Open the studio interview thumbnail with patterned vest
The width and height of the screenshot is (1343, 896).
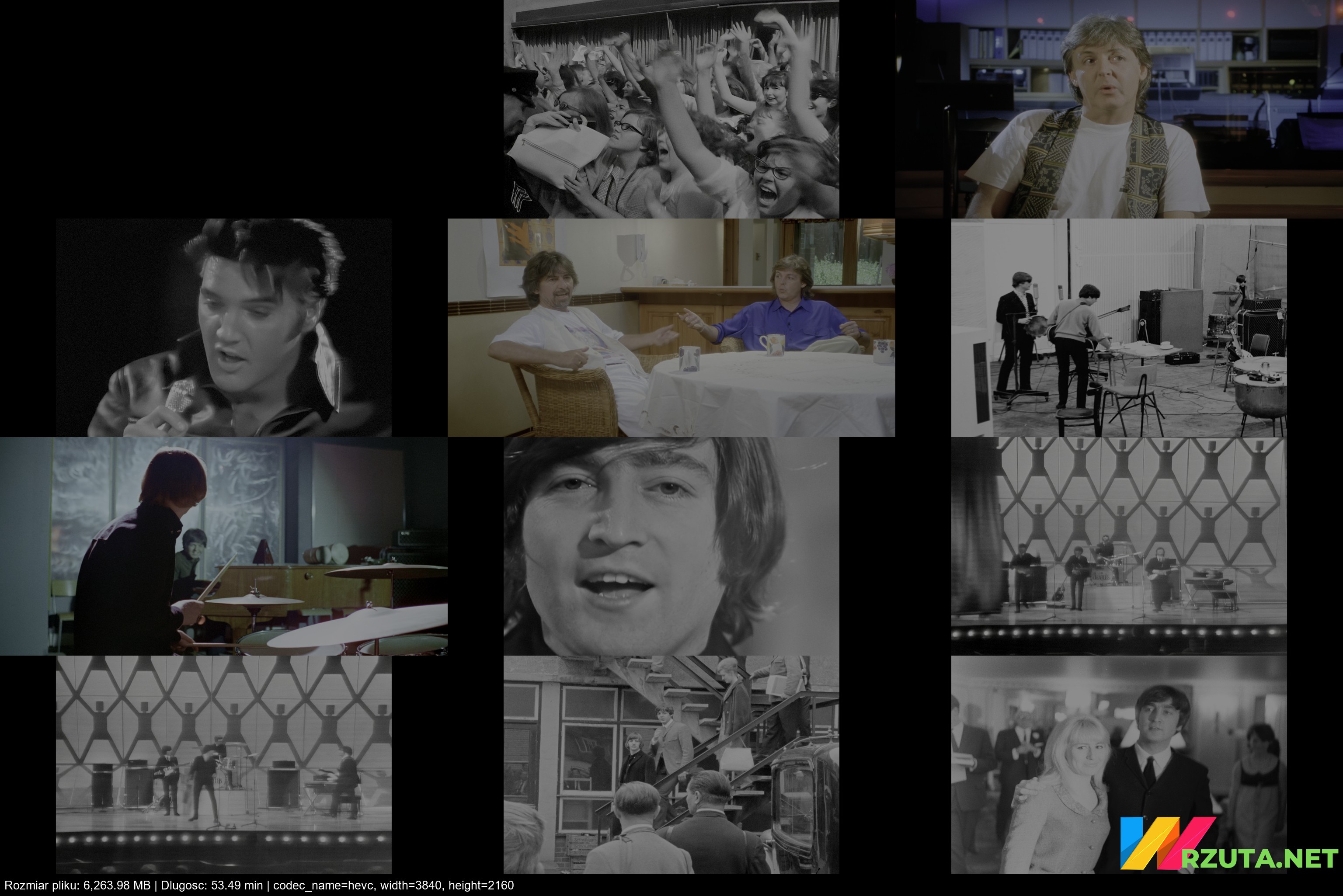[x=1118, y=108]
